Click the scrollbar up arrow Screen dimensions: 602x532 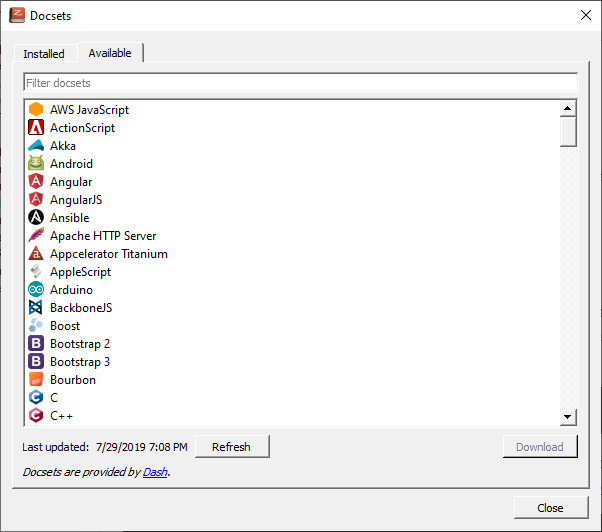[568, 109]
